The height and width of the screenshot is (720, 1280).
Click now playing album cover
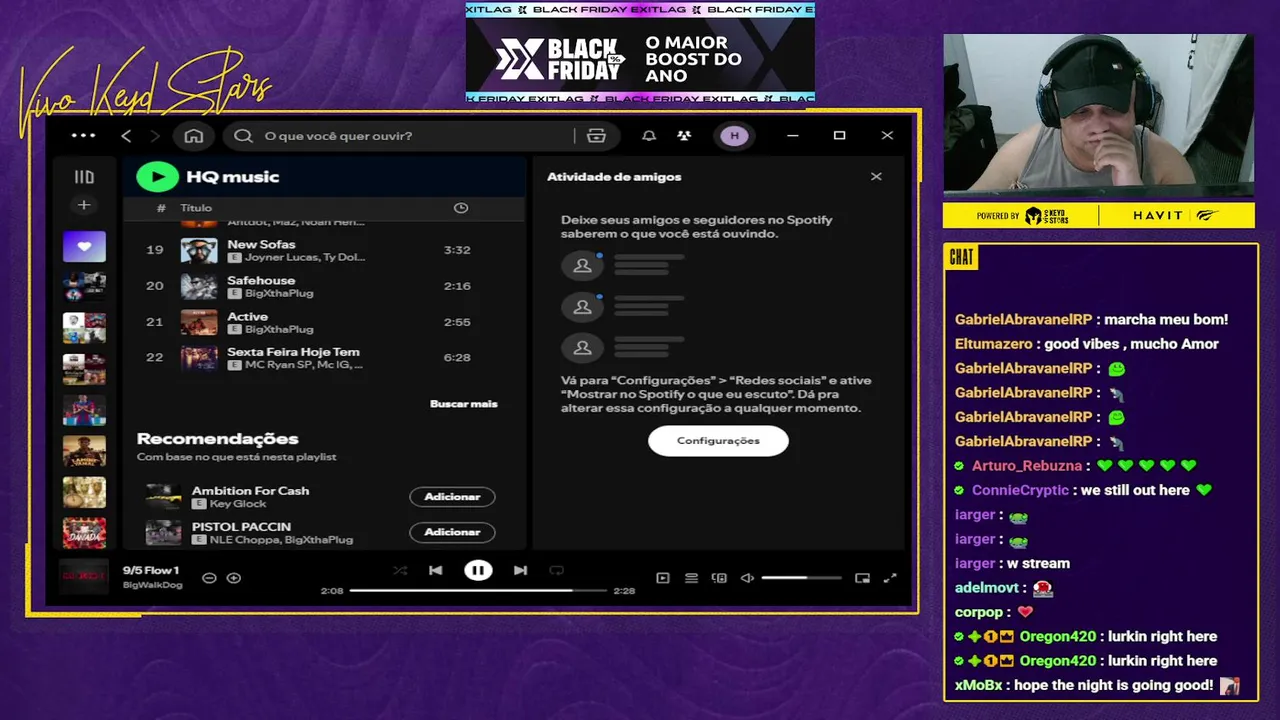tap(83, 577)
